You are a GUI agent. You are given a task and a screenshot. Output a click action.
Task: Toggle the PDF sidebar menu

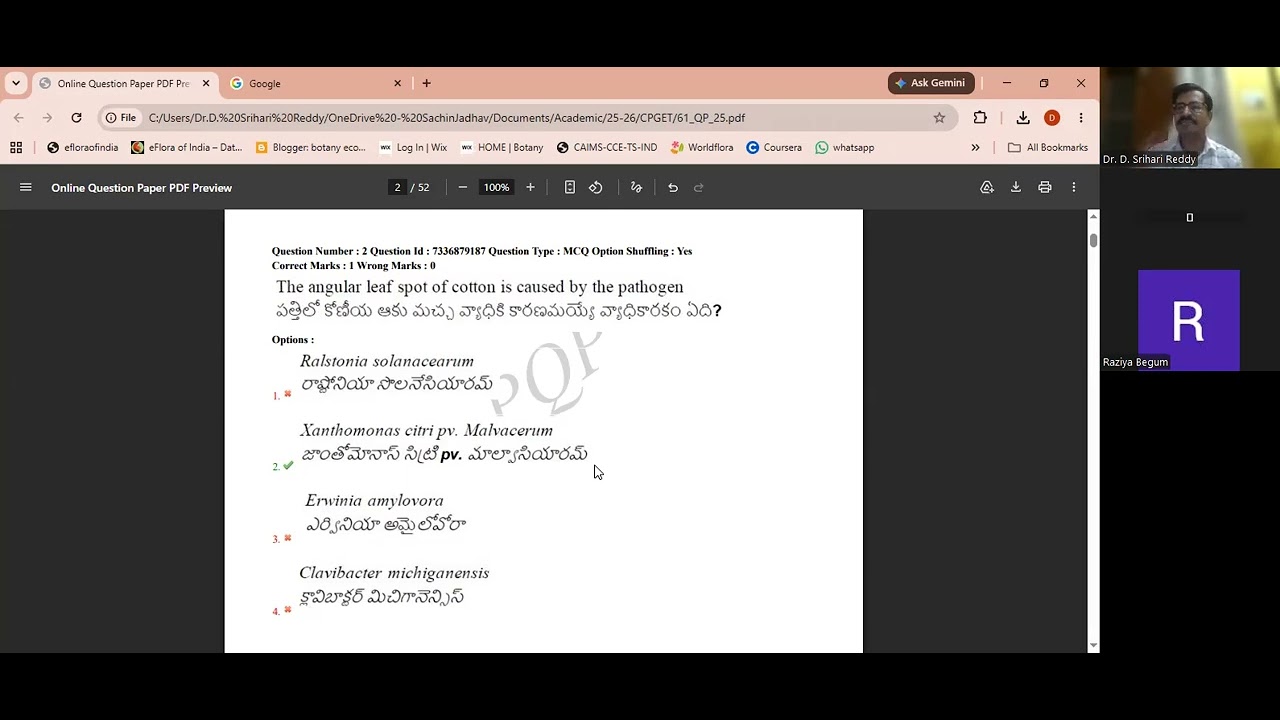(x=26, y=187)
